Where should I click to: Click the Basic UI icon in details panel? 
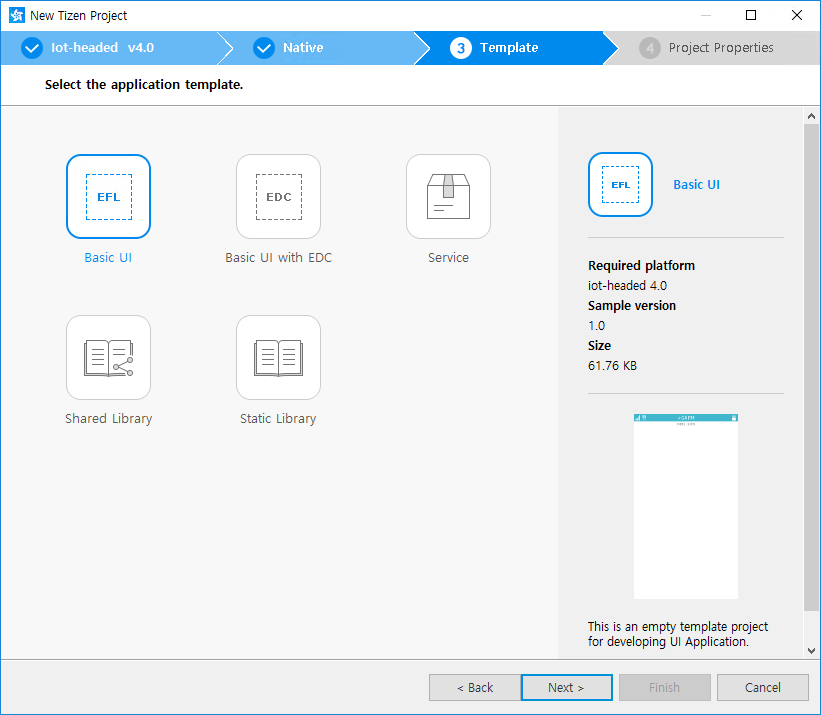(620, 185)
